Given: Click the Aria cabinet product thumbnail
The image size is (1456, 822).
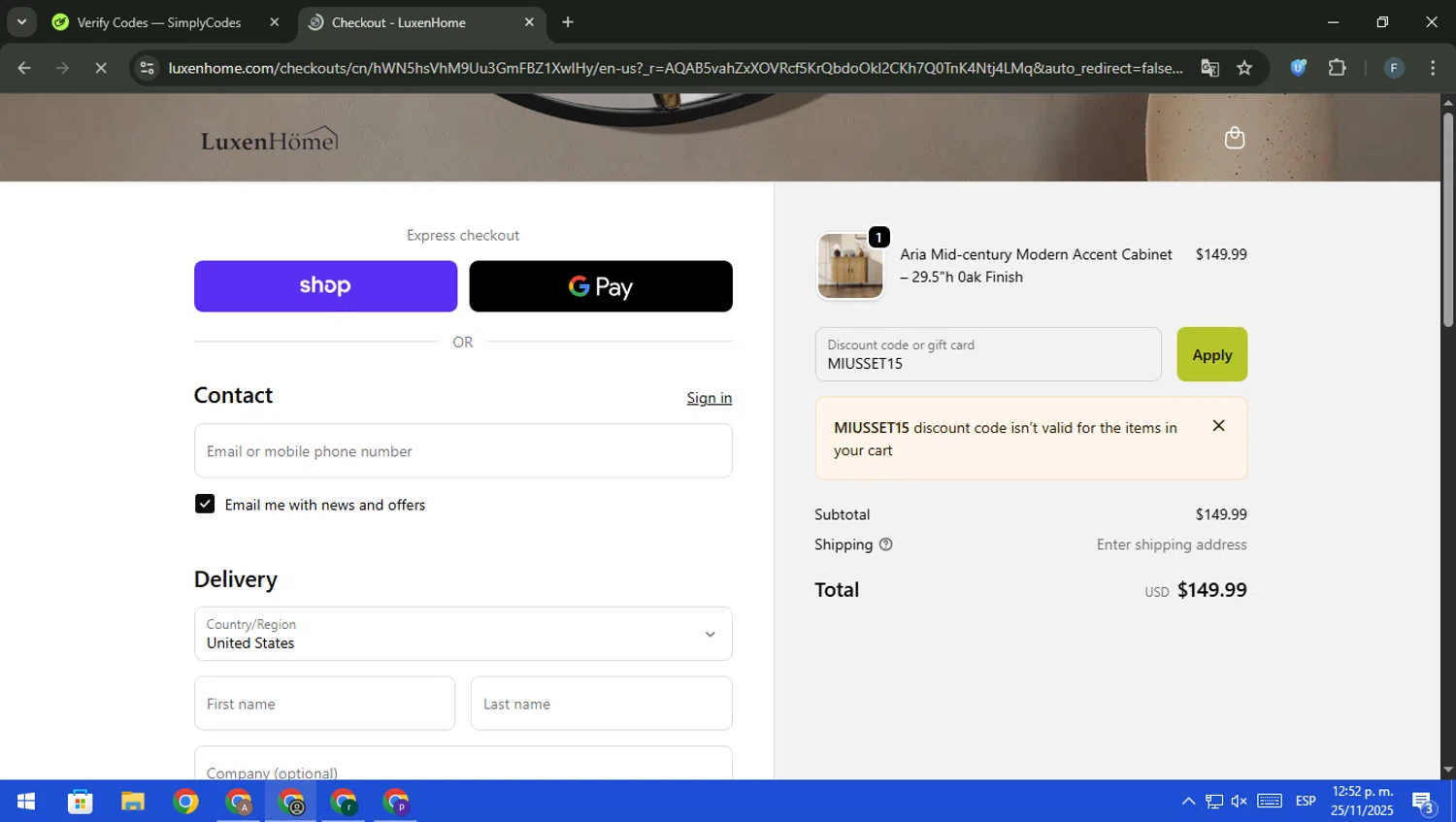Looking at the screenshot, I should click(x=850, y=265).
